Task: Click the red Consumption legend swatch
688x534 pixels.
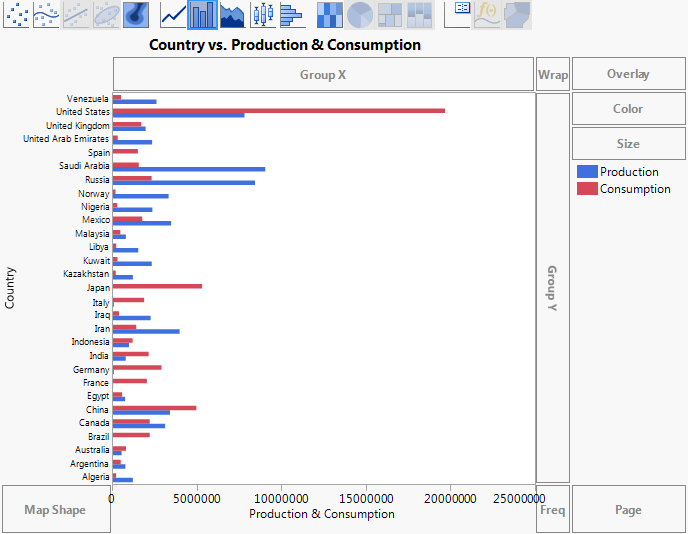Action: click(x=587, y=189)
